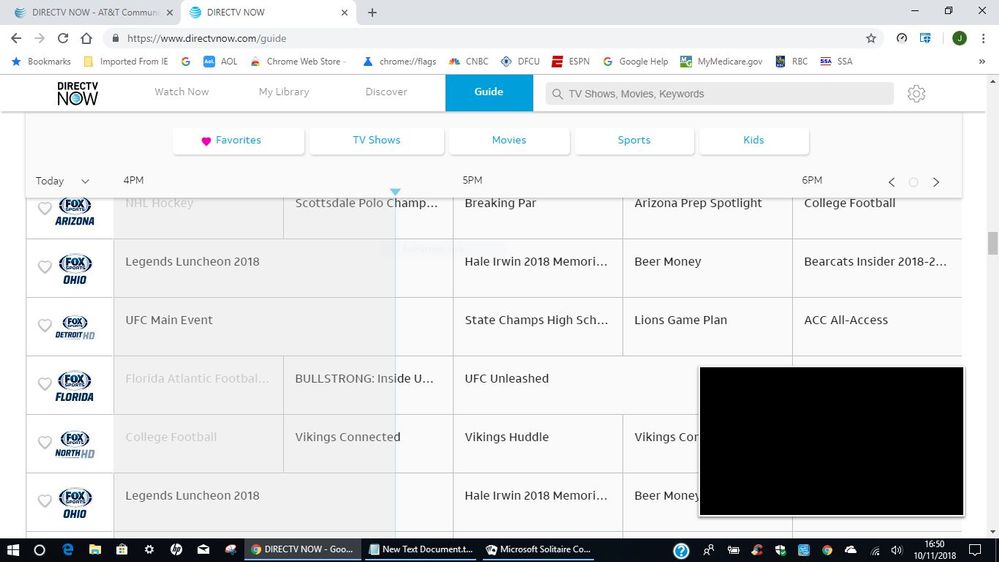Click the DIRECTV NOW logo

click(77, 93)
